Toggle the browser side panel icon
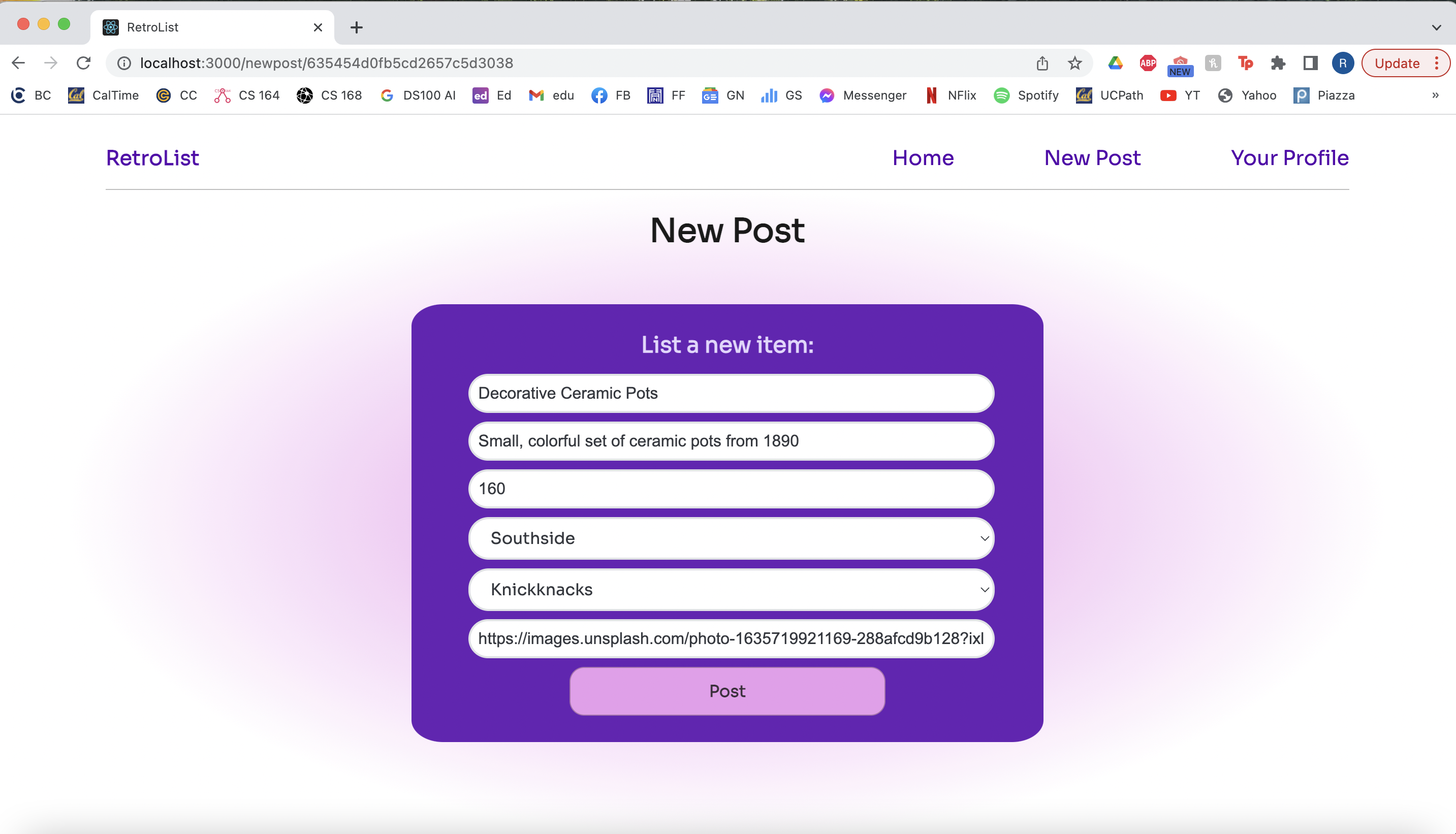This screenshot has height=834, width=1456. 1311,63
